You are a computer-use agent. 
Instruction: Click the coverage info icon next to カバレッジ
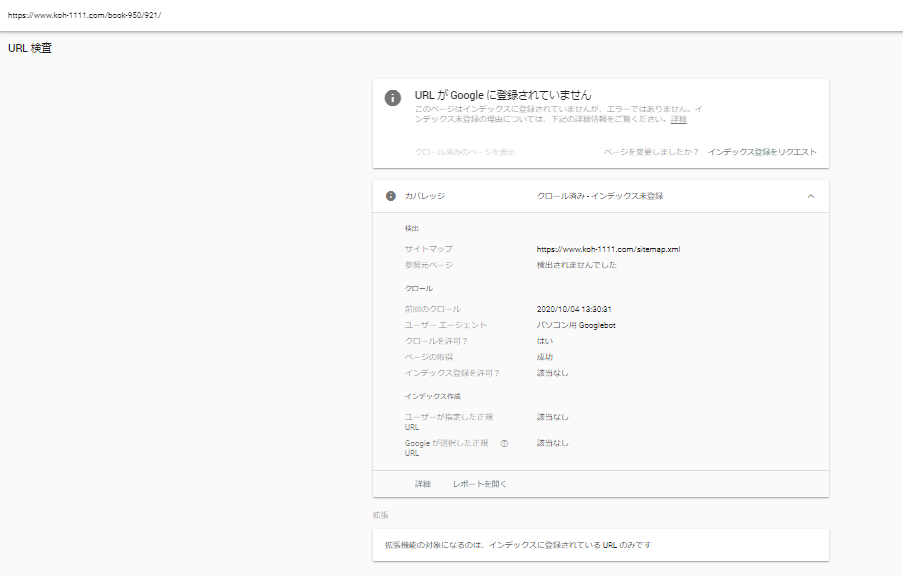(x=390, y=196)
